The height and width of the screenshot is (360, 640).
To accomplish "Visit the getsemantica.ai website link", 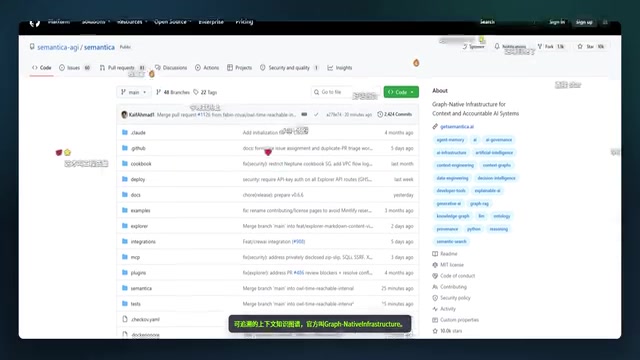I will click(457, 127).
